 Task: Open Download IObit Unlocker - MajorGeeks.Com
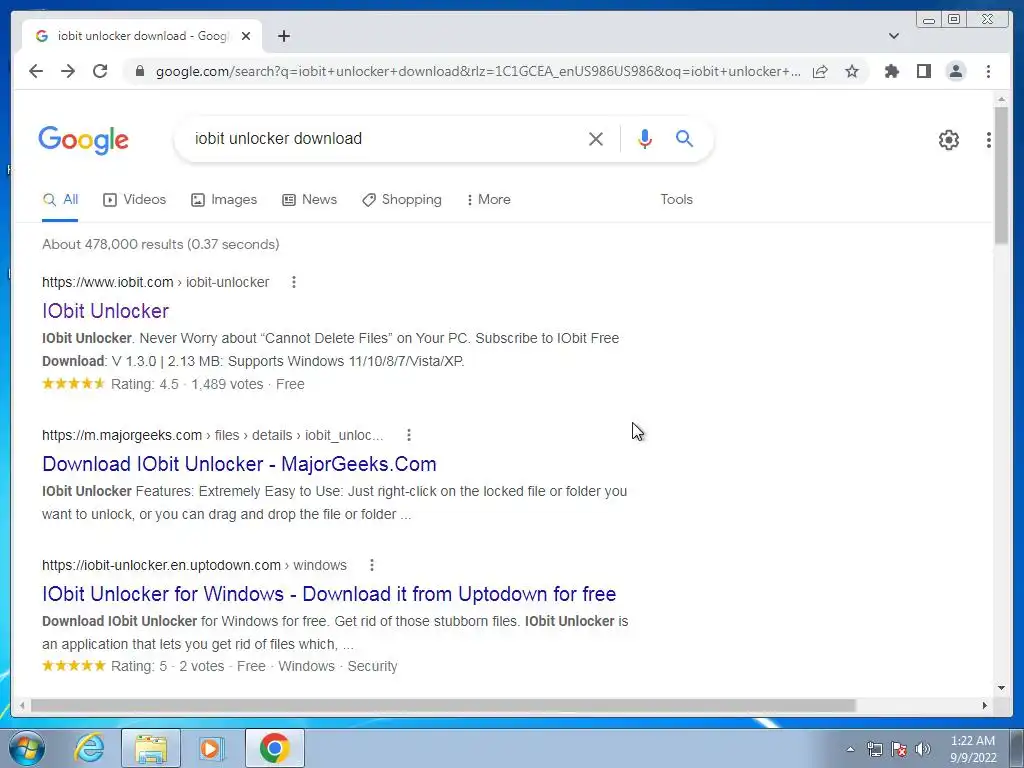(239, 464)
